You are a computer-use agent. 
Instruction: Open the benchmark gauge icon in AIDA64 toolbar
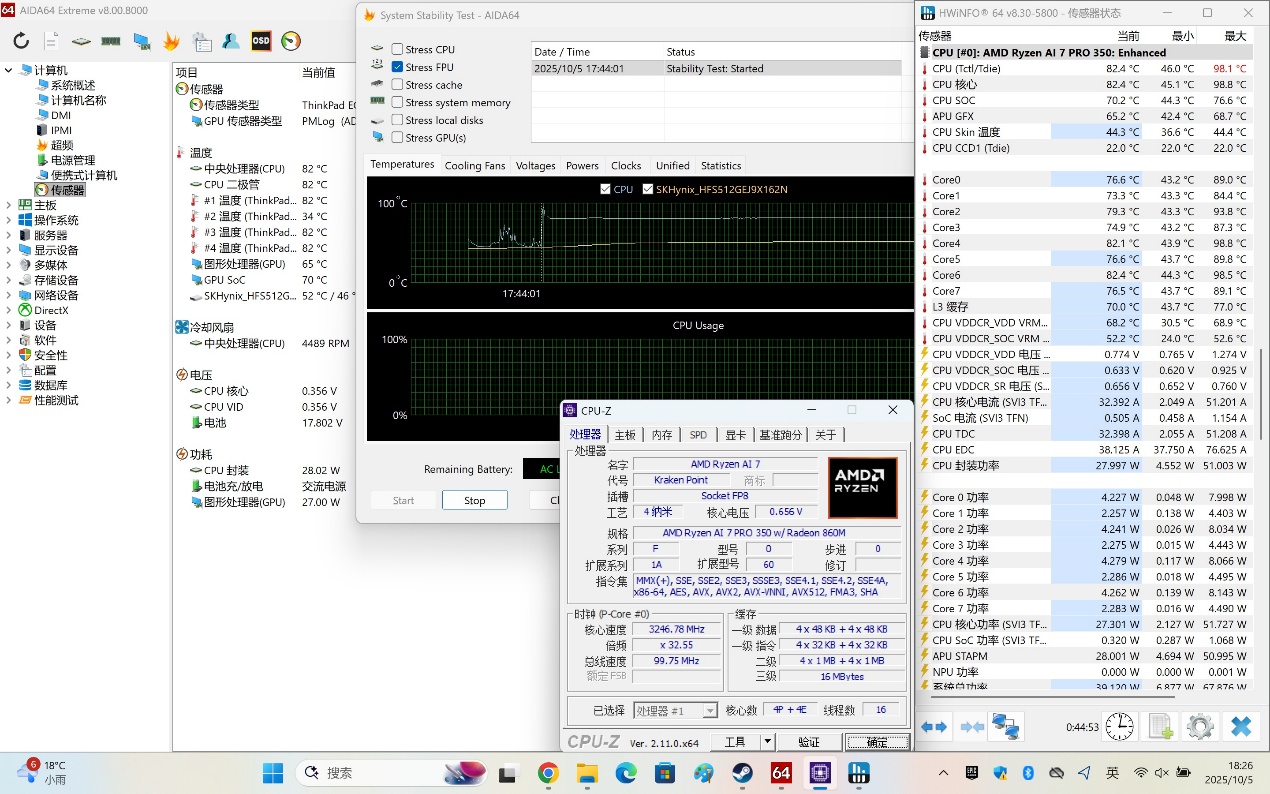click(x=290, y=41)
